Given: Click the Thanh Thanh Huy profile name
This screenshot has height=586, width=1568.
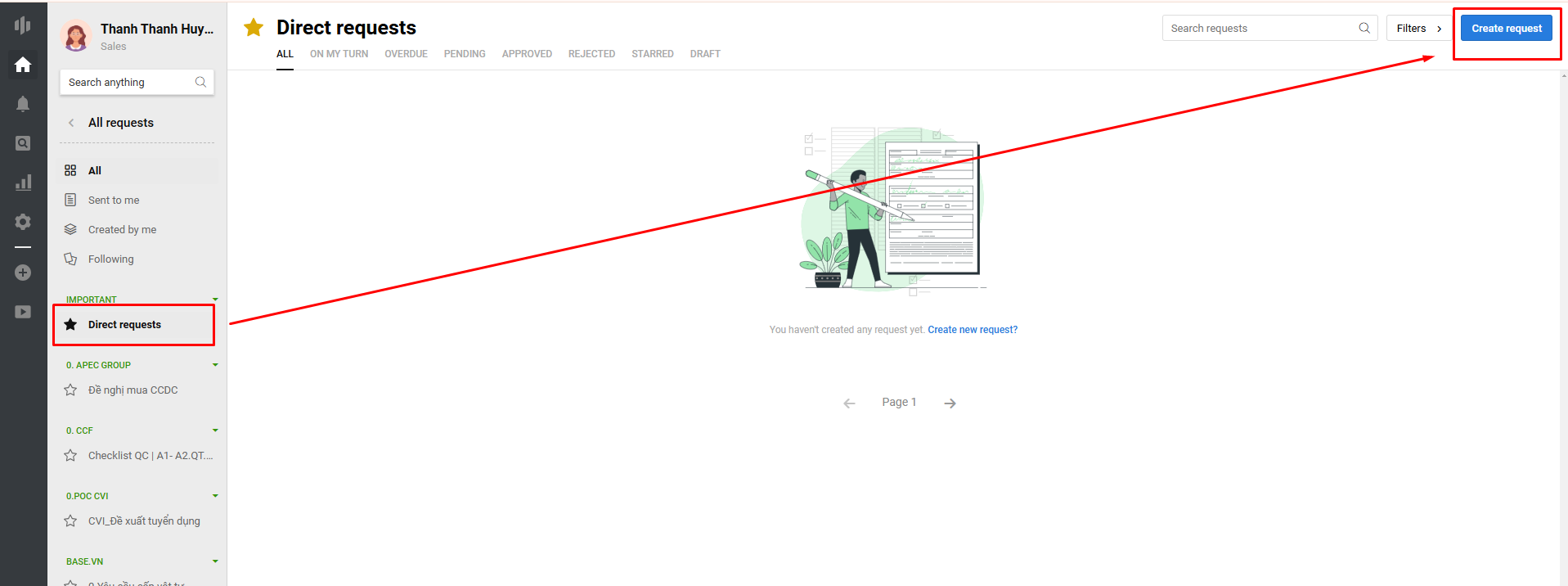Looking at the screenshot, I should point(157,29).
